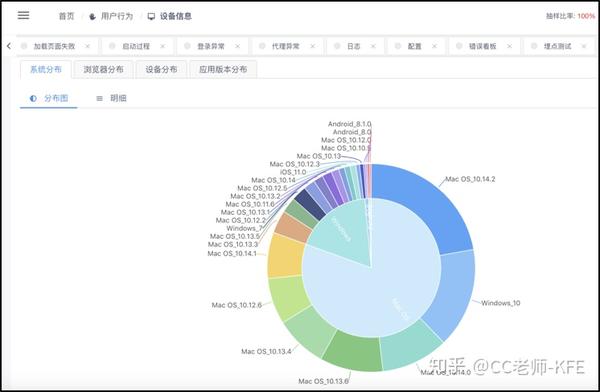The image size is (600, 392).
Task: Click the iOS_11.0 chart label
Action: [x=293, y=172]
